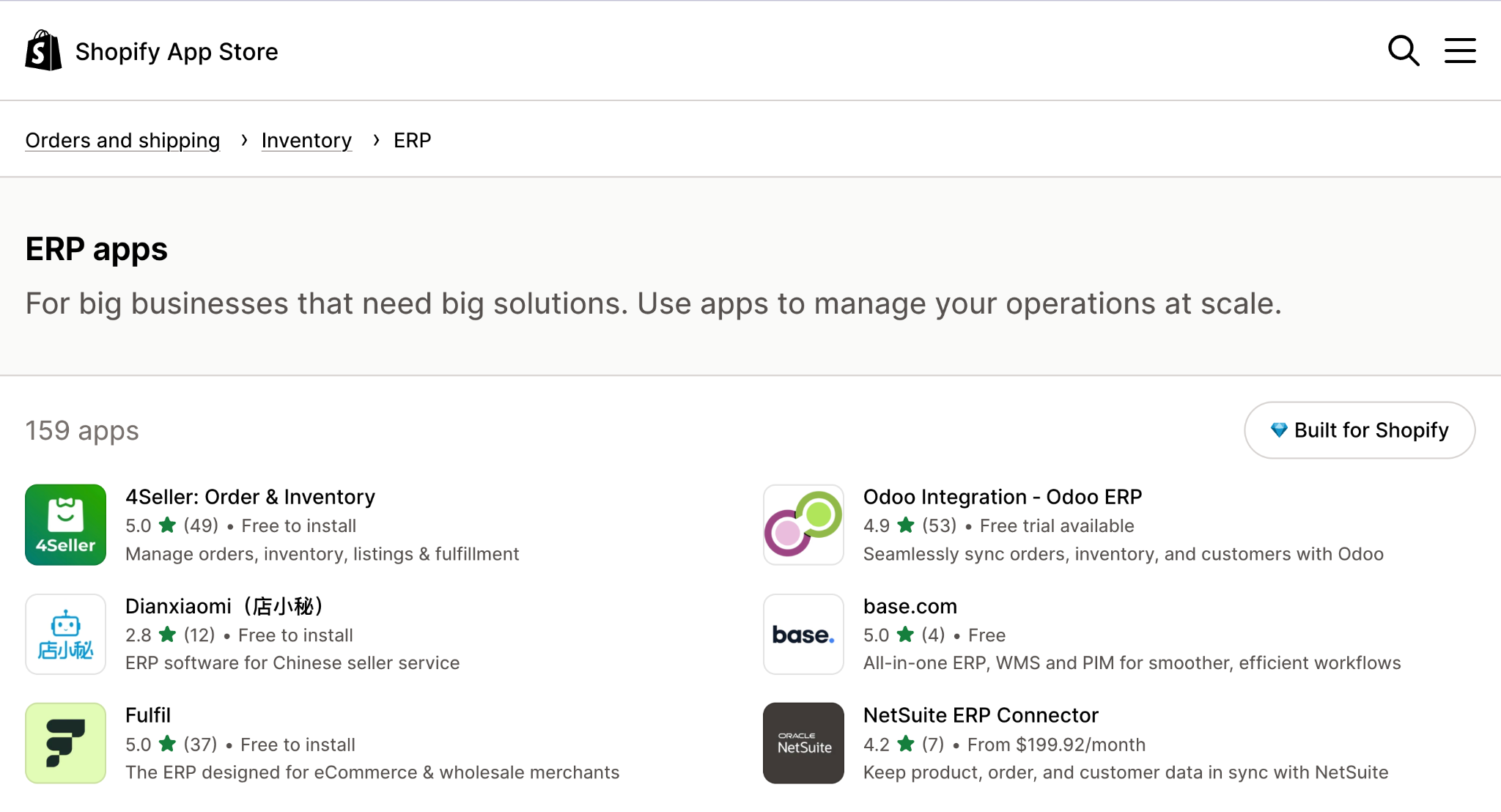Click Odoo 4.9 rating star
Image resolution: width=1501 pixels, height=812 pixels.
906,525
